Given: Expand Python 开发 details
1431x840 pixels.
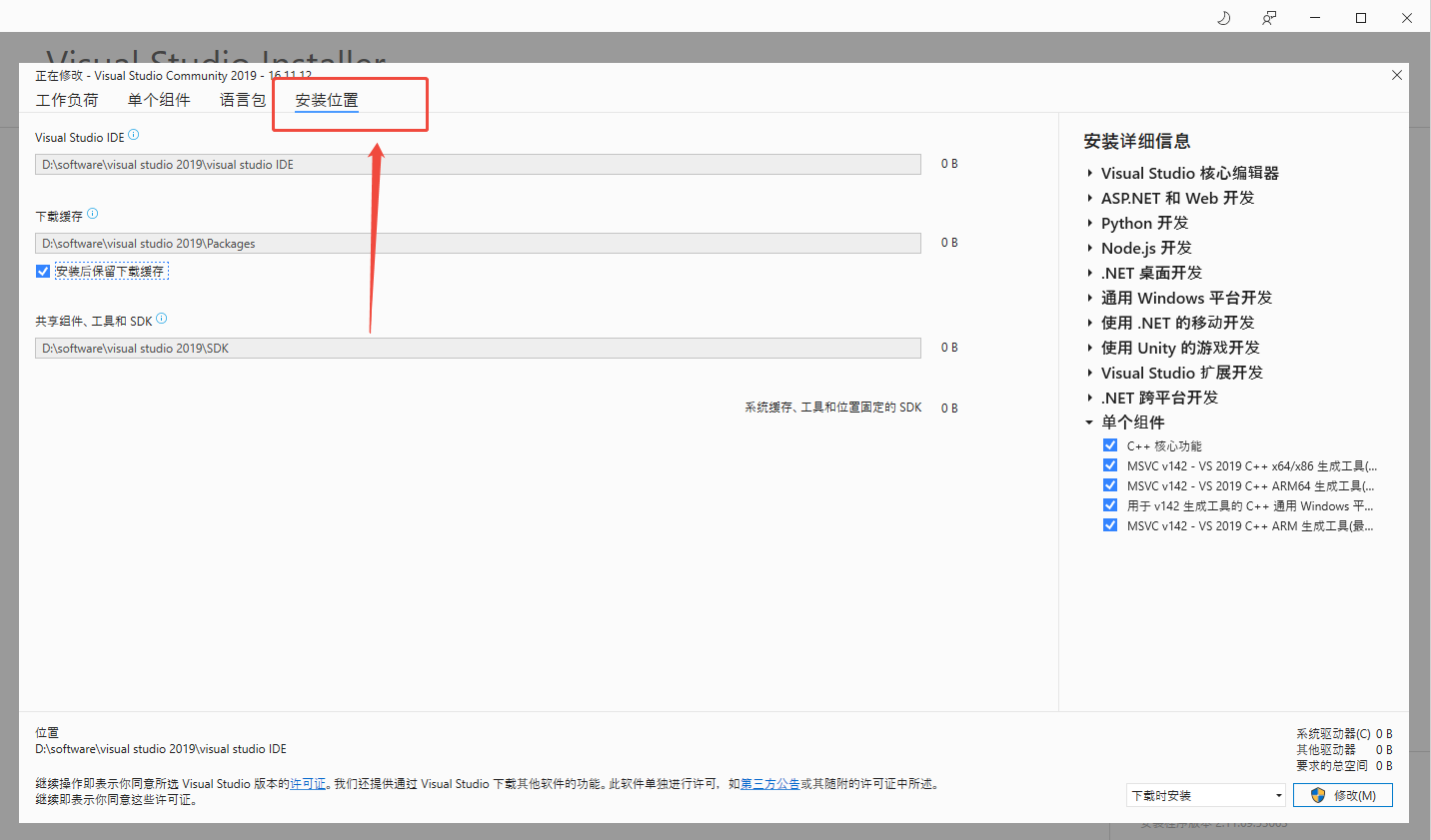Looking at the screenshot, I should (1089, 223).
